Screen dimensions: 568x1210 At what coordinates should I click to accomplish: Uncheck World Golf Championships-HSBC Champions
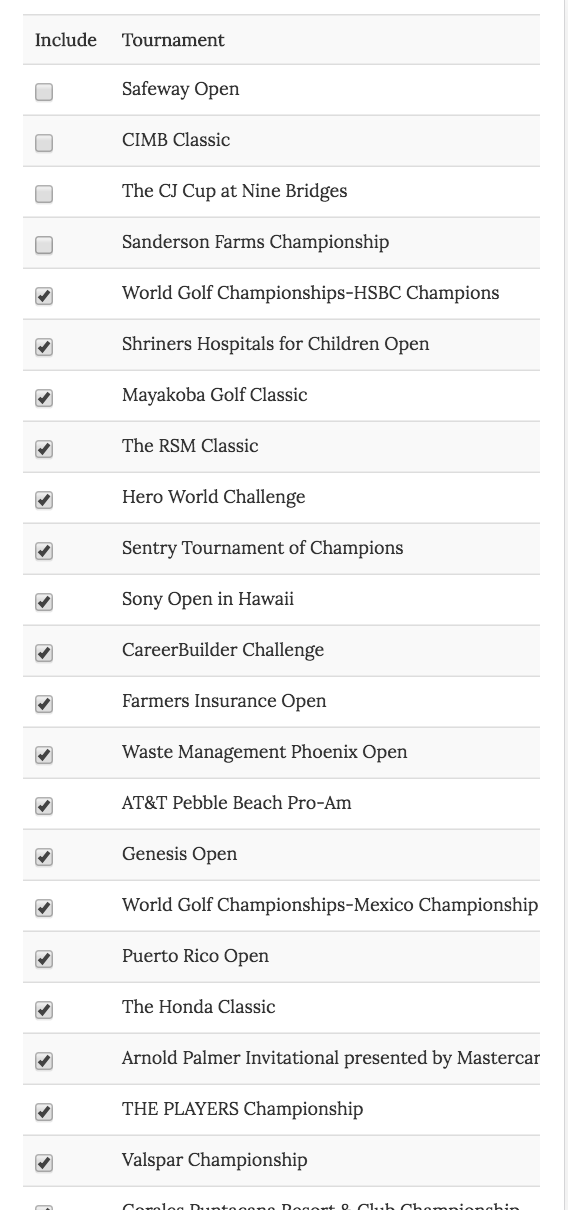click(44, 296)
